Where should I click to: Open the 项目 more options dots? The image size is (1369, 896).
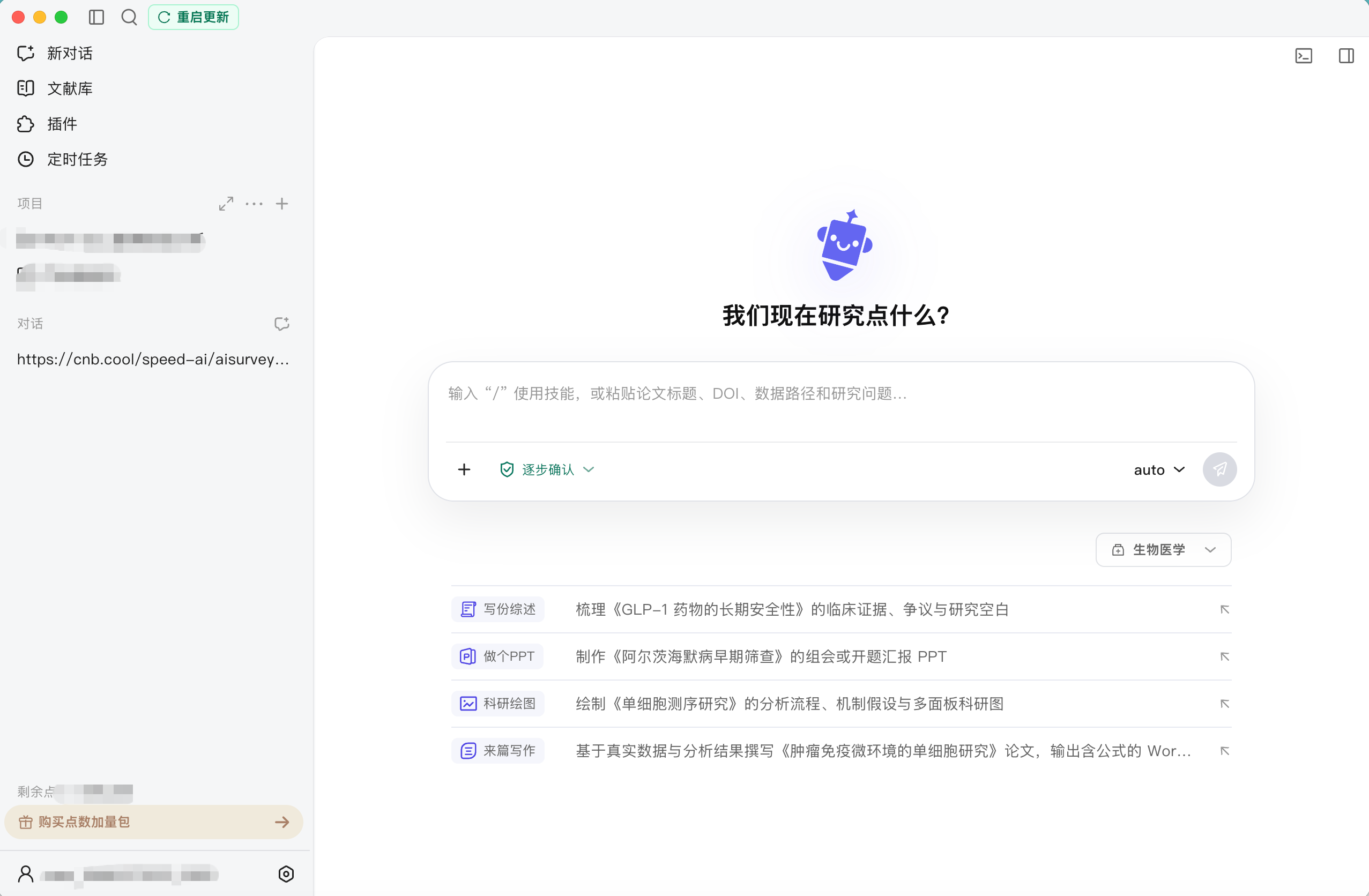tap(254, 204)
